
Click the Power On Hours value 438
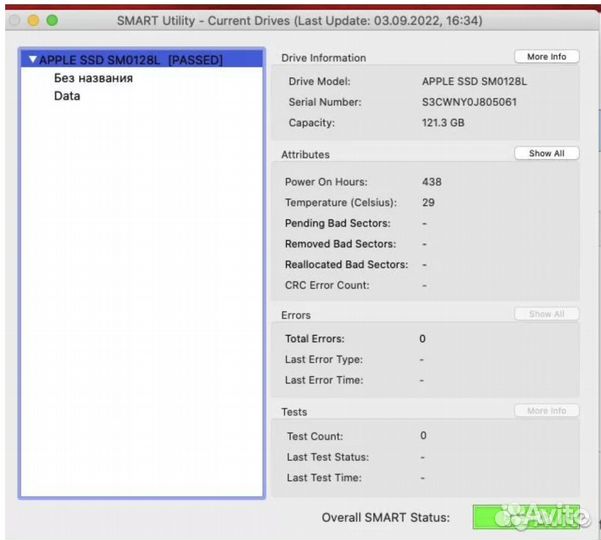431,182
